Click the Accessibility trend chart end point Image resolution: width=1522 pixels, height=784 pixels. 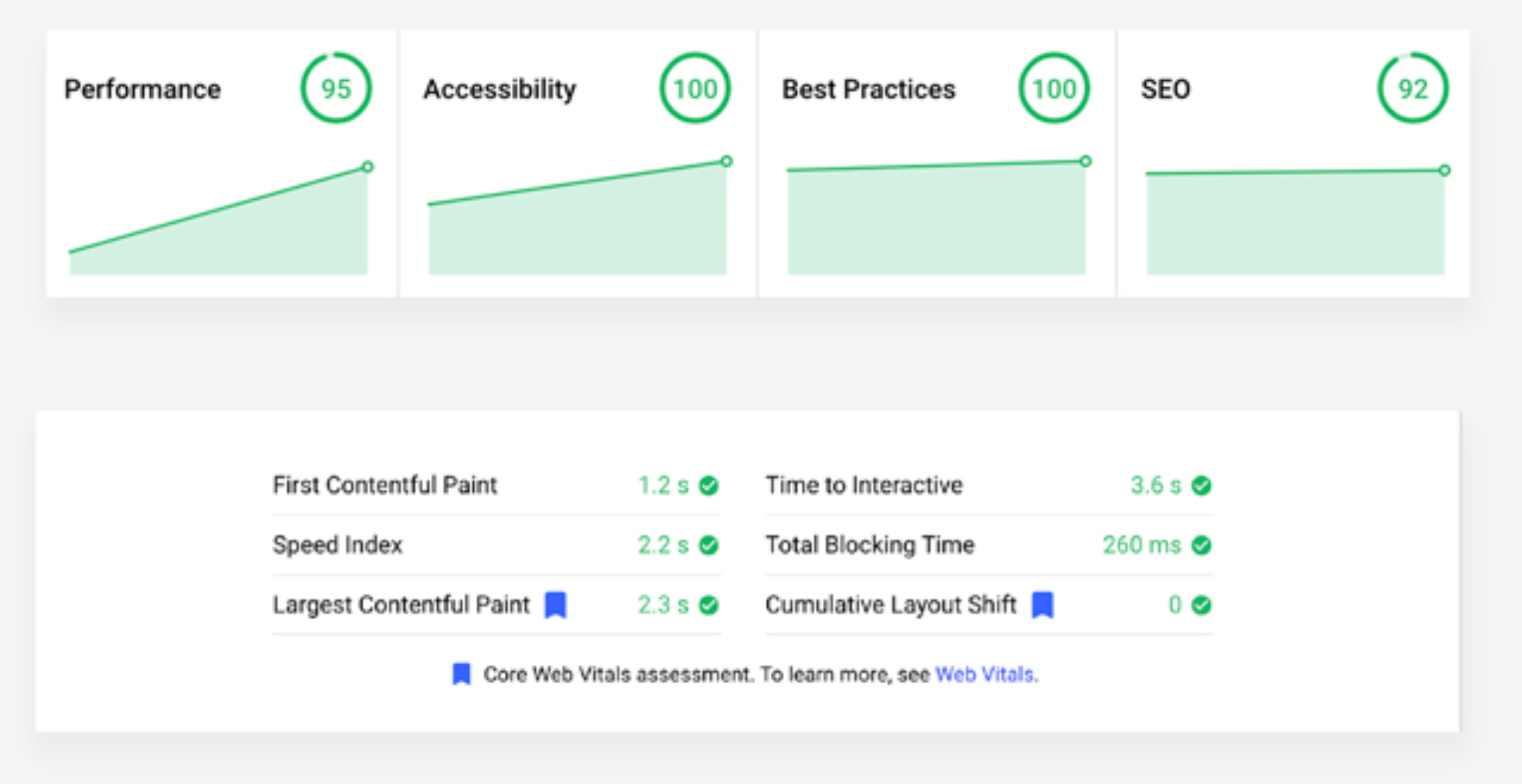[x=726, y=161]
